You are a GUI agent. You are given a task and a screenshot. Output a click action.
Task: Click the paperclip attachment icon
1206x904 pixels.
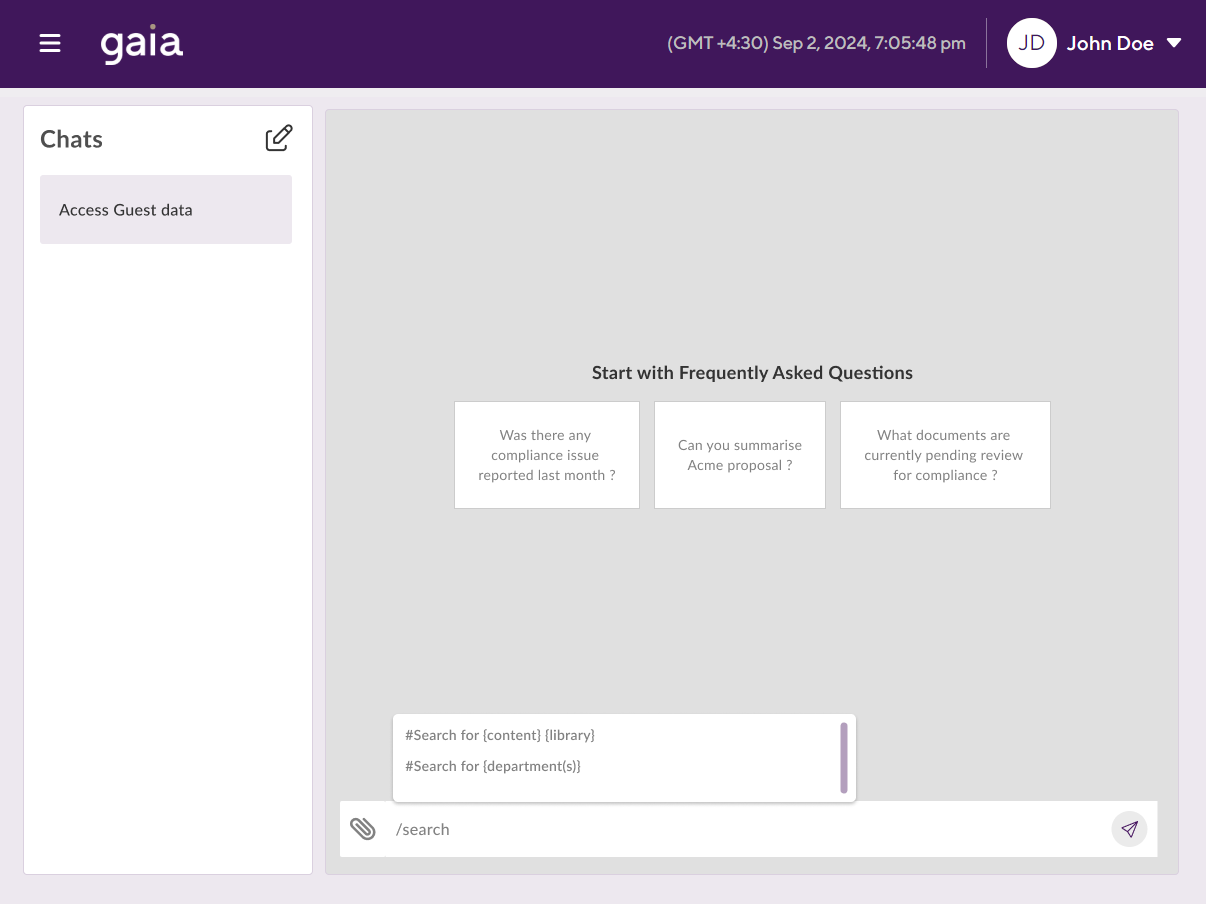(363, 829)
